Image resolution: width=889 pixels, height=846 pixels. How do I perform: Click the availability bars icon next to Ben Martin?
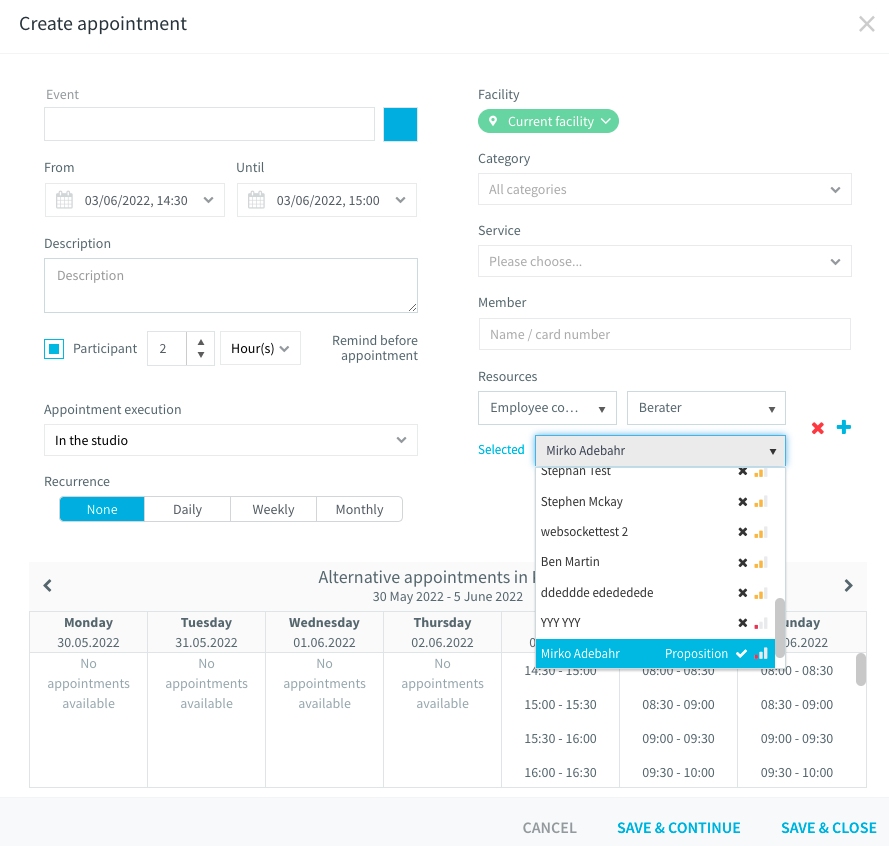pyautogui.click(x=760, y=562)
